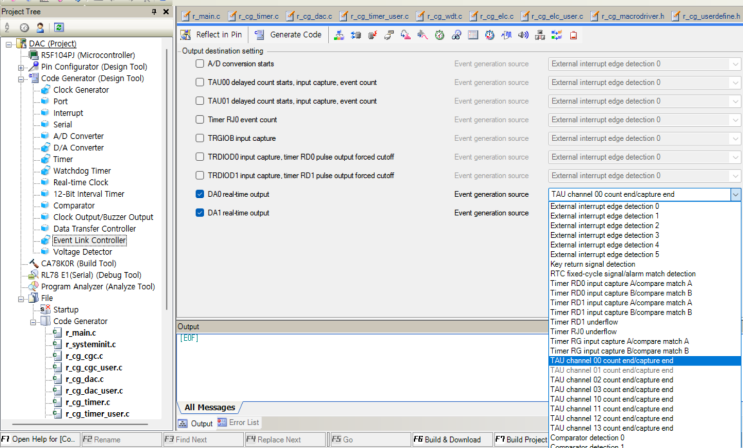Pin the Project Tree panel
The width and height of the screenshot is (743, 448).
coord(154,11)
